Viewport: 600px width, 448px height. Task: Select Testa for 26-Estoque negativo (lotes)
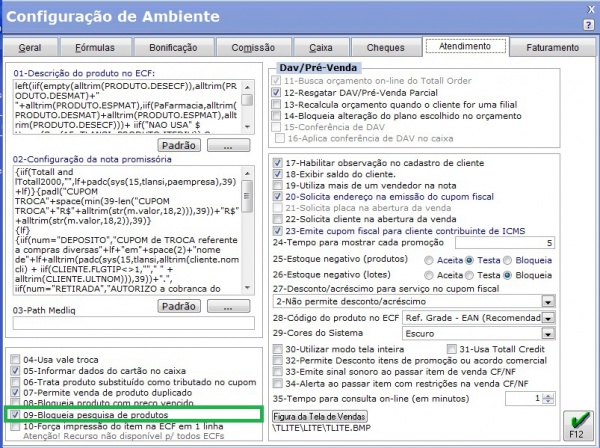pos(469,275)
